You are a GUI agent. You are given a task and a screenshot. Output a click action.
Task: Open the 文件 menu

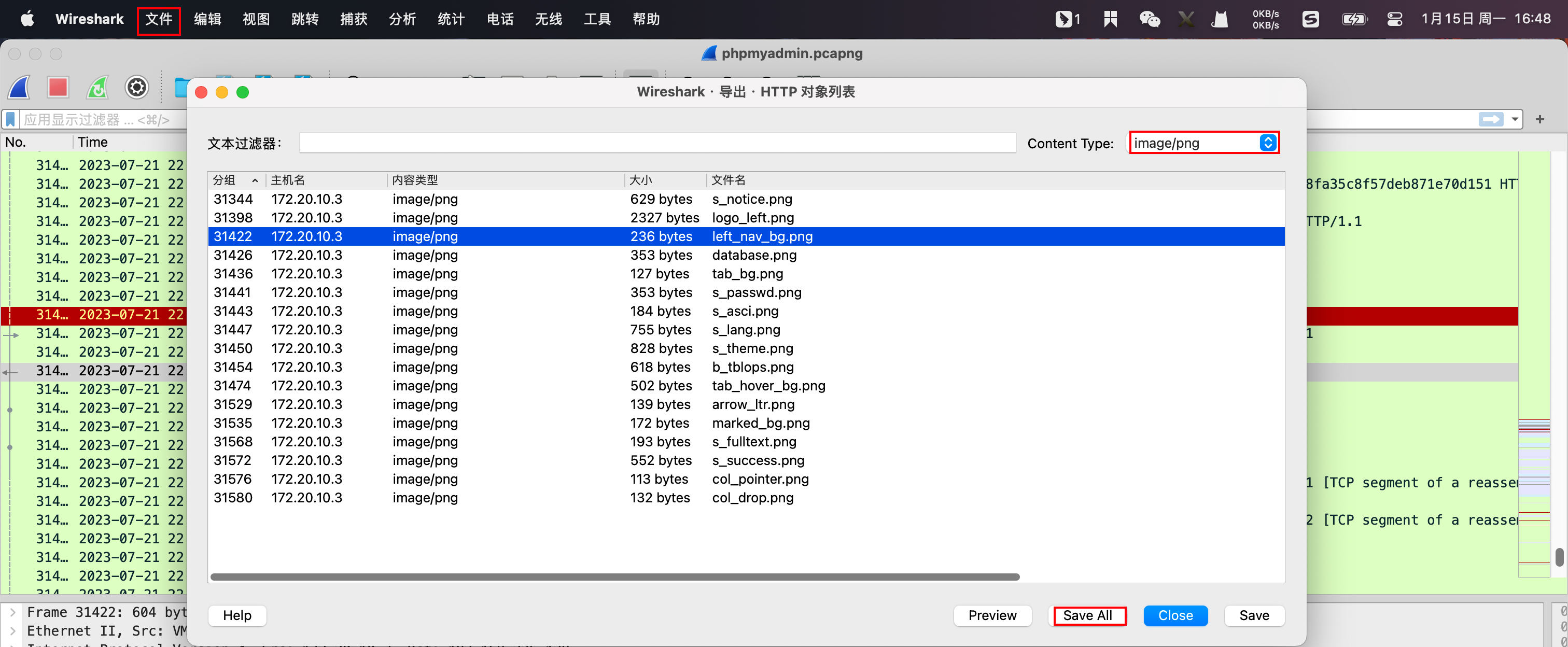(159, 19)
